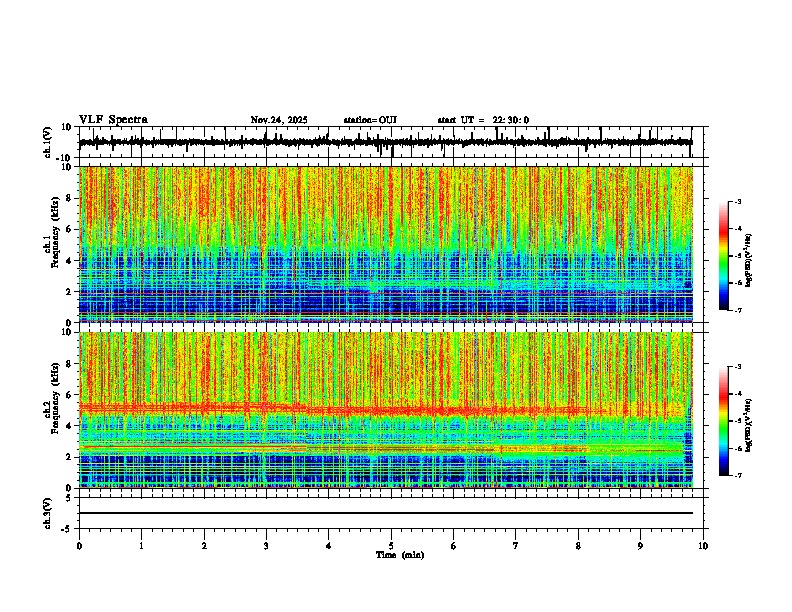This screenshot has height=612, width=792.
Task: Click the "2" kHz tick on ch.1 frequency axis
Action: point(70,292)
